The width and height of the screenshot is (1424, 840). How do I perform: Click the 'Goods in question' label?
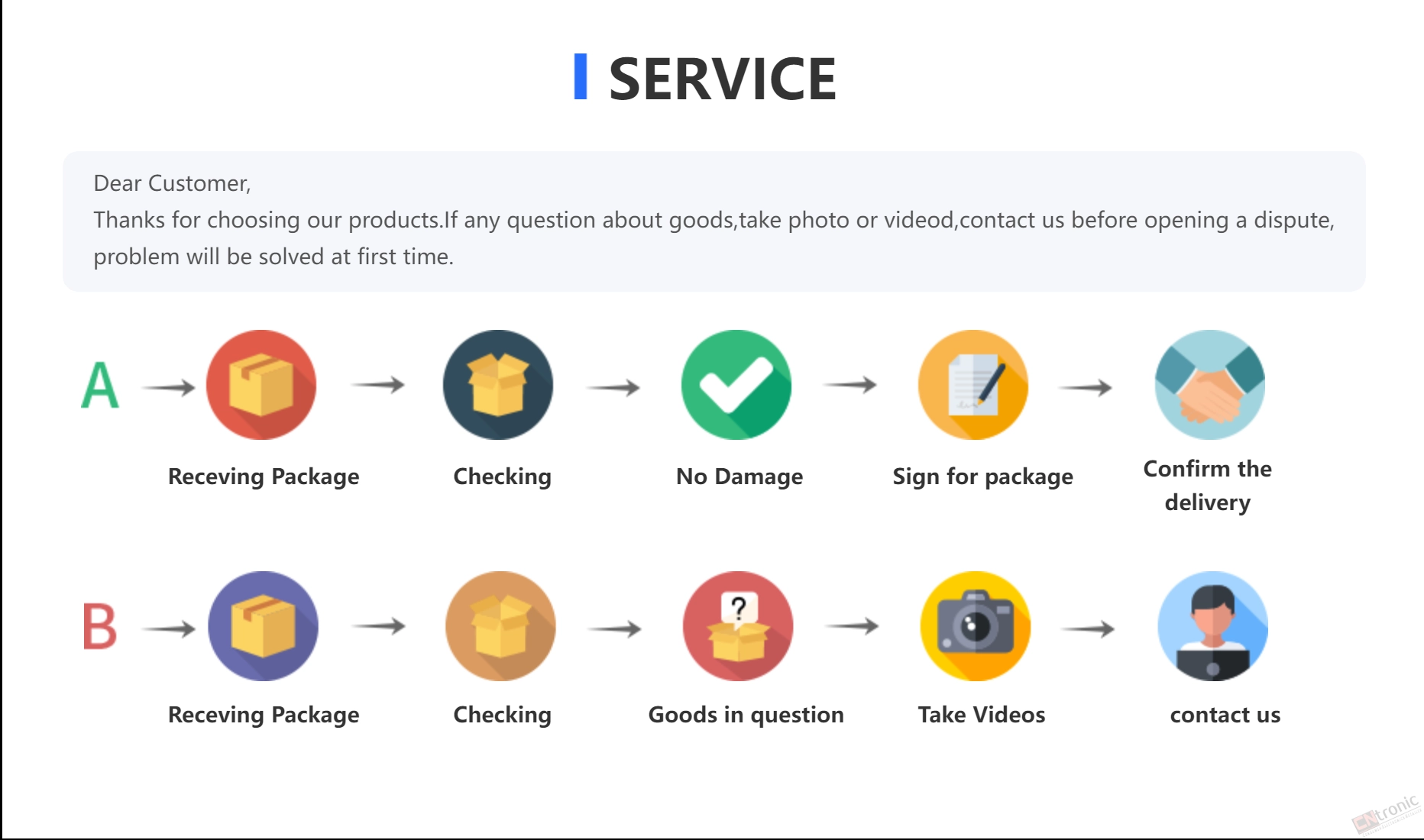[x=746, y=715]
